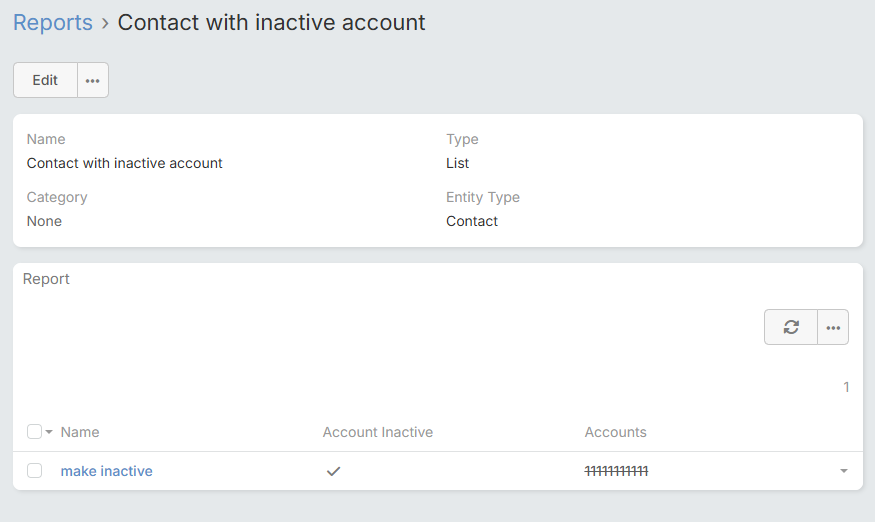
Task: Open the row actions dropdown arrow
Action: click(843, 471)
